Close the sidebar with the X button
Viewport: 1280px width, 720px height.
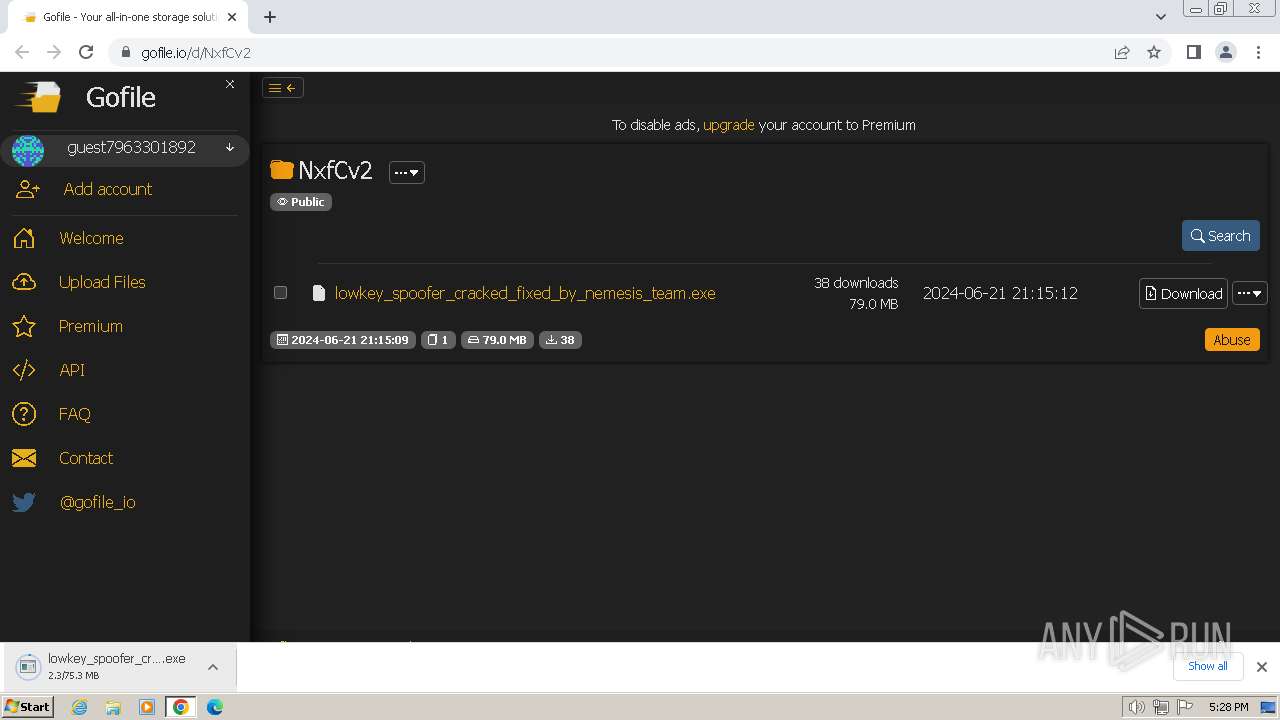[x=230, y=84]
